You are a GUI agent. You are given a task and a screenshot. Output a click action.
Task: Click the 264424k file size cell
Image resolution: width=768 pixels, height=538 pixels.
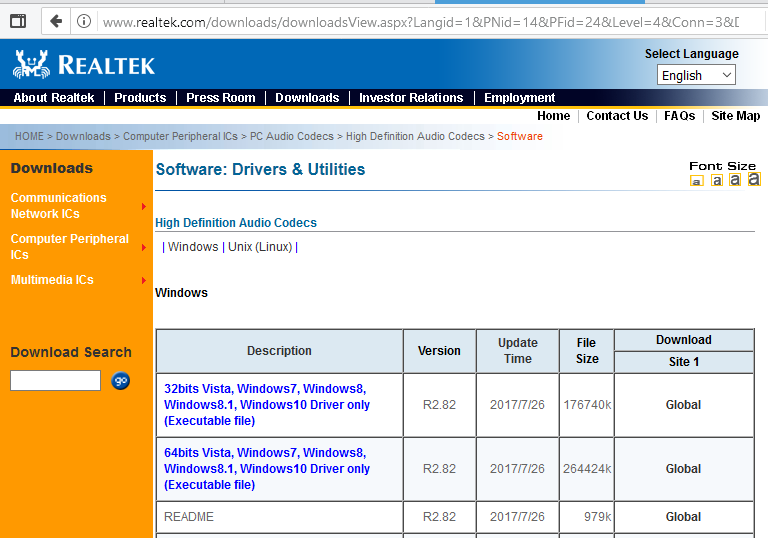click(587, 468)
